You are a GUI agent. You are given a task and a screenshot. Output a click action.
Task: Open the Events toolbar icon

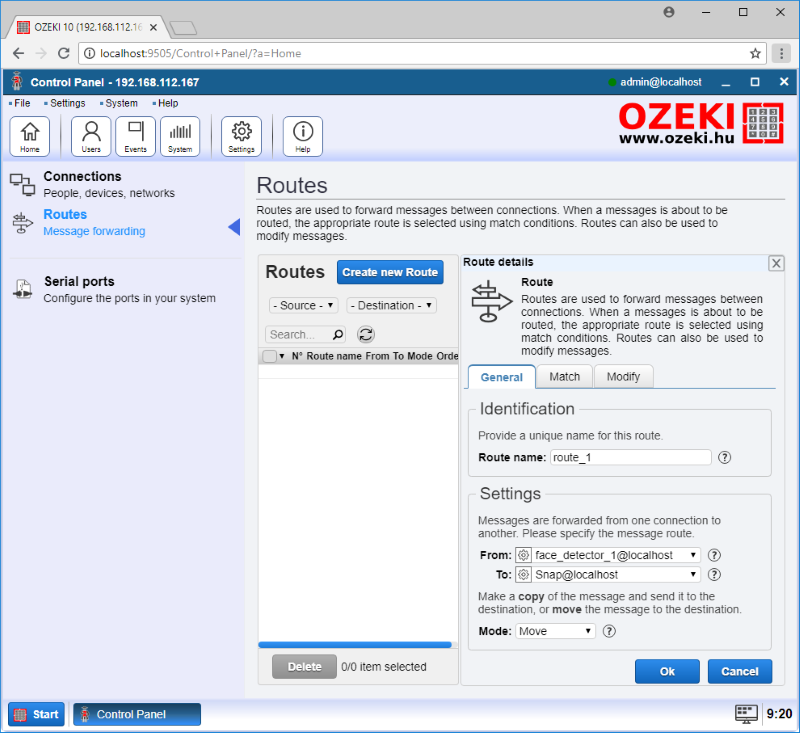135,136
